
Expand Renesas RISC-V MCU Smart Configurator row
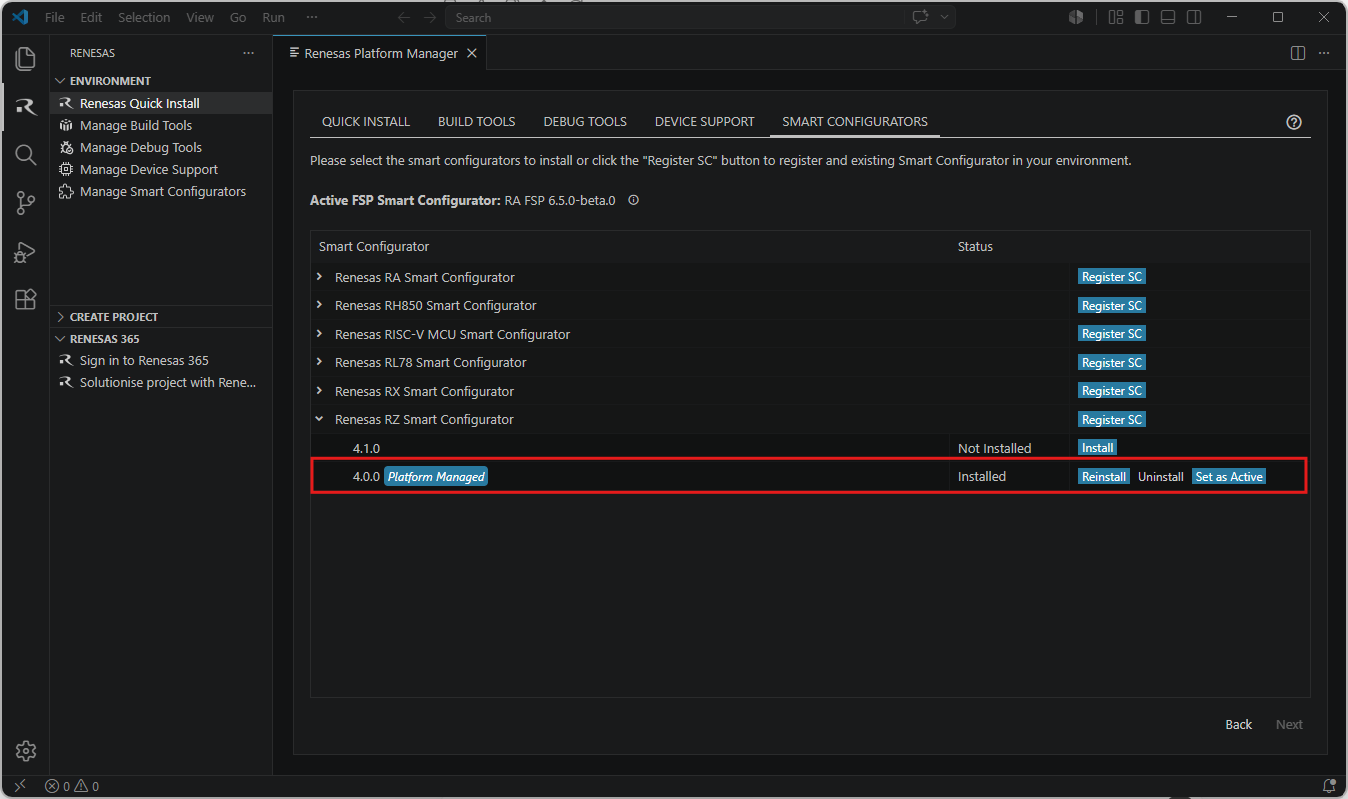click(319, 334)
